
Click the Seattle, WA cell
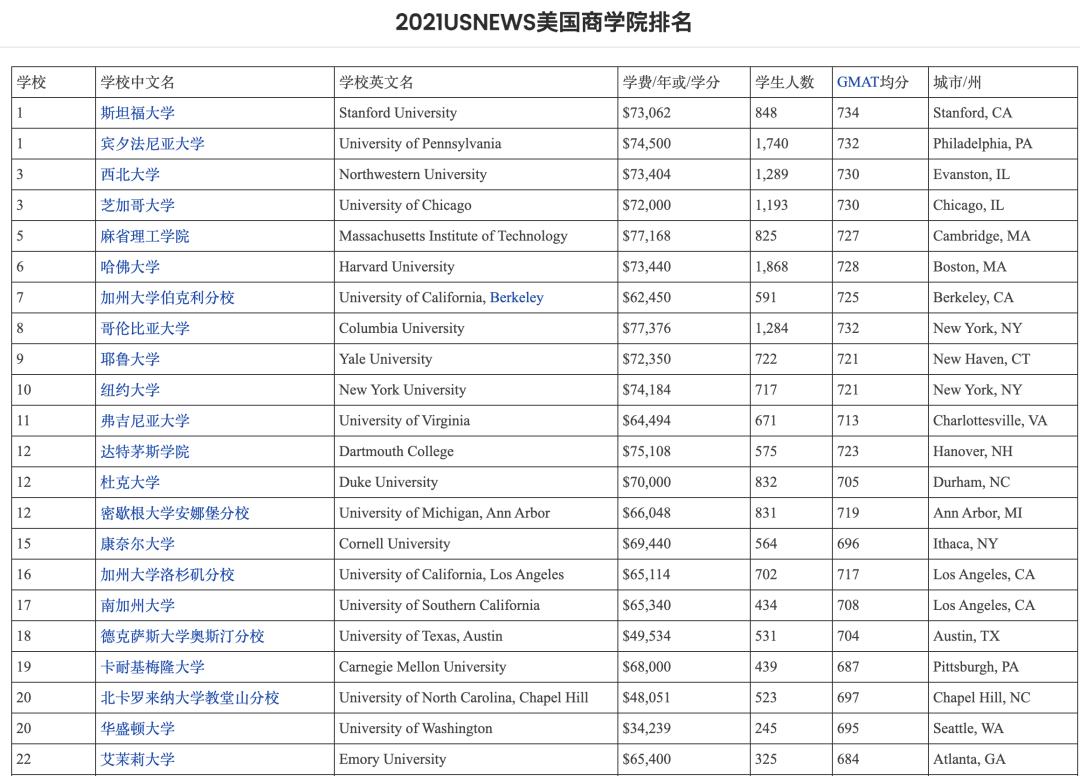pyautogui.click(x=1003, y=728)
